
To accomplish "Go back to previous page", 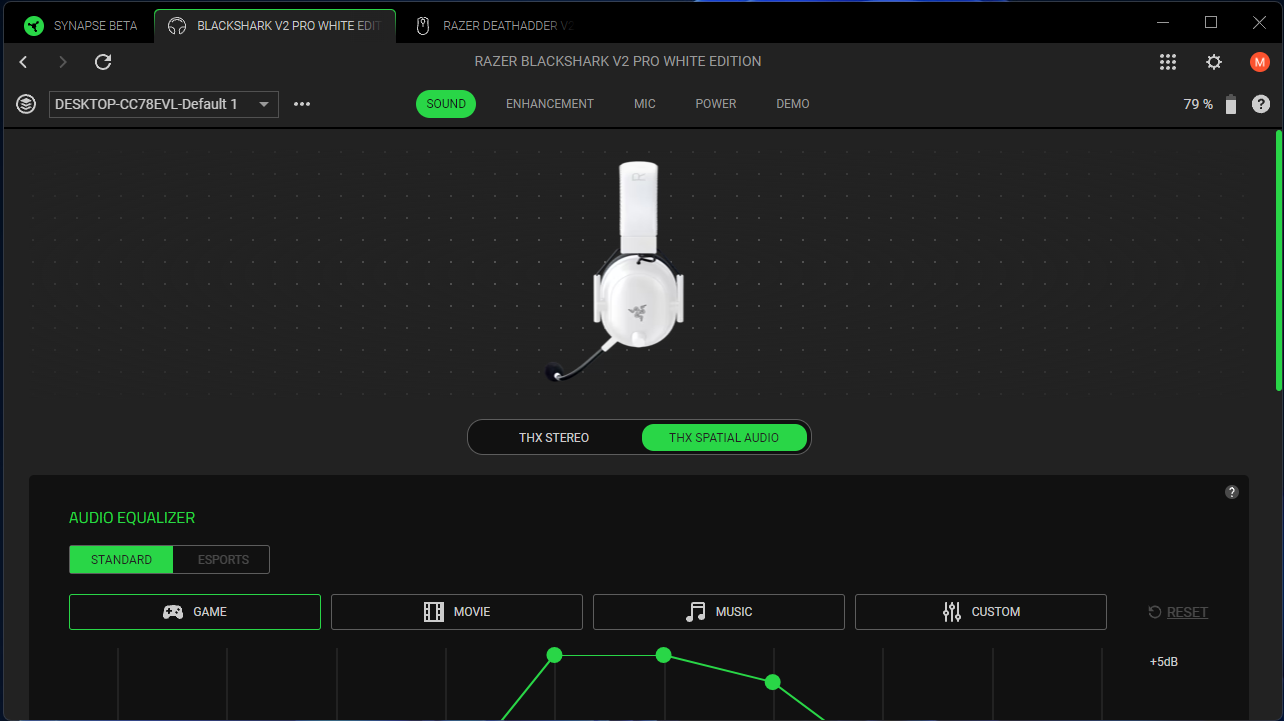I will pyautogui.click(x=23, y=62).
